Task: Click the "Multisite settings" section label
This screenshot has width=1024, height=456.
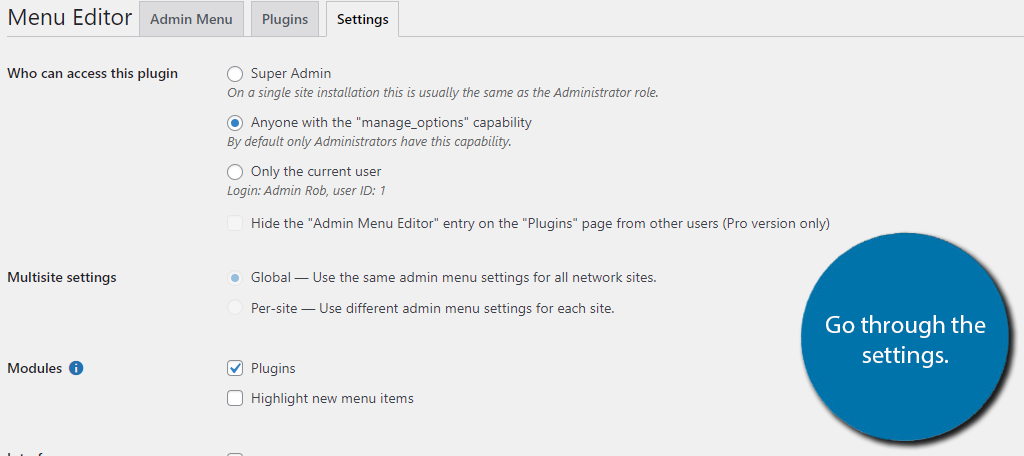Action: click(62, 277)
